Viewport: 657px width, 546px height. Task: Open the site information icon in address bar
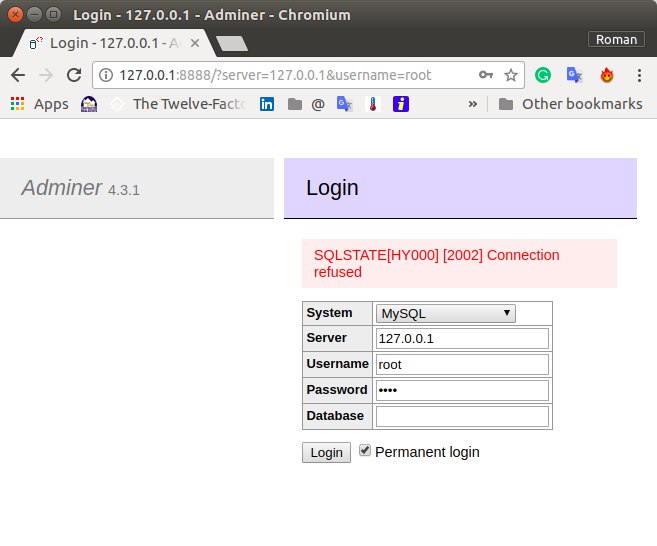pos(106,75)
